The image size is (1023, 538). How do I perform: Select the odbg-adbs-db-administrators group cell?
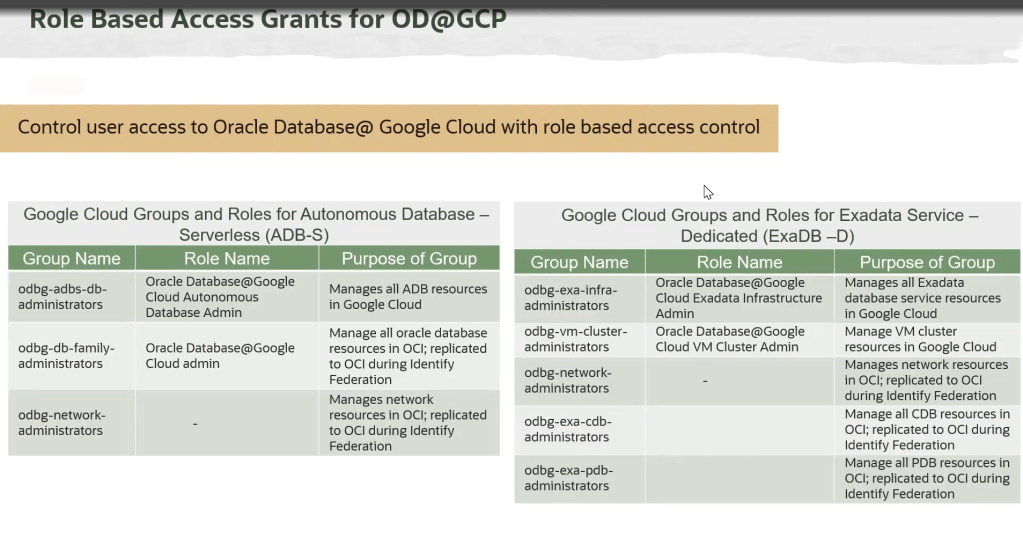(62, 296)
